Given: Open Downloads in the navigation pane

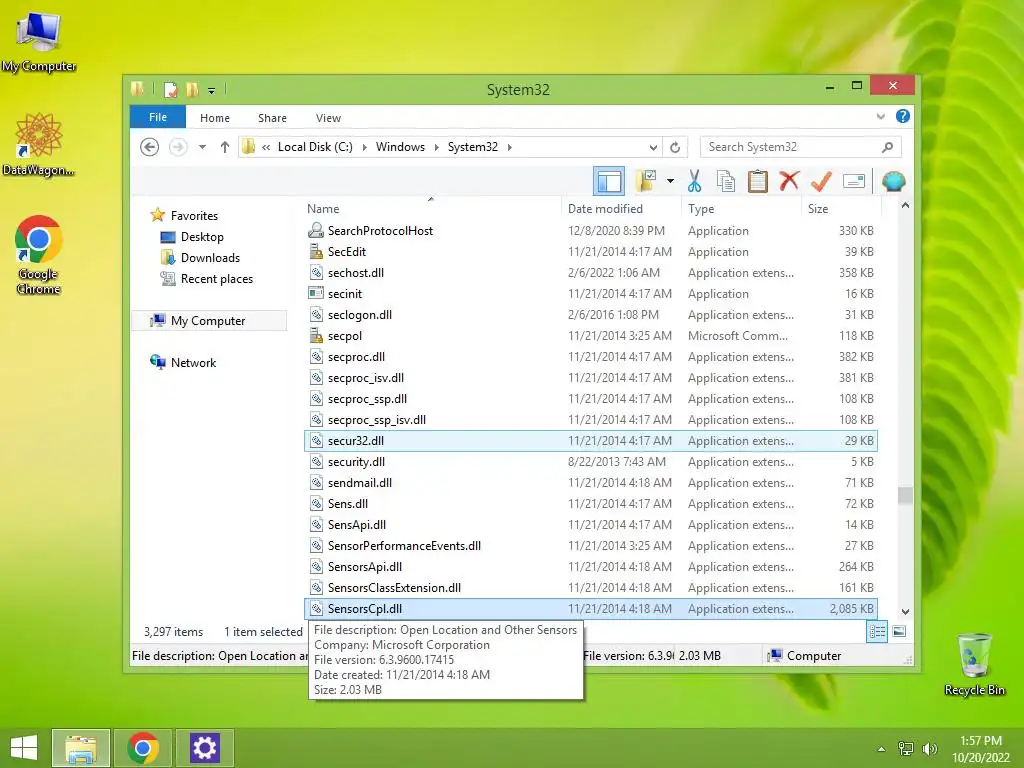Looking at the screenshot, I should [210, 257].
